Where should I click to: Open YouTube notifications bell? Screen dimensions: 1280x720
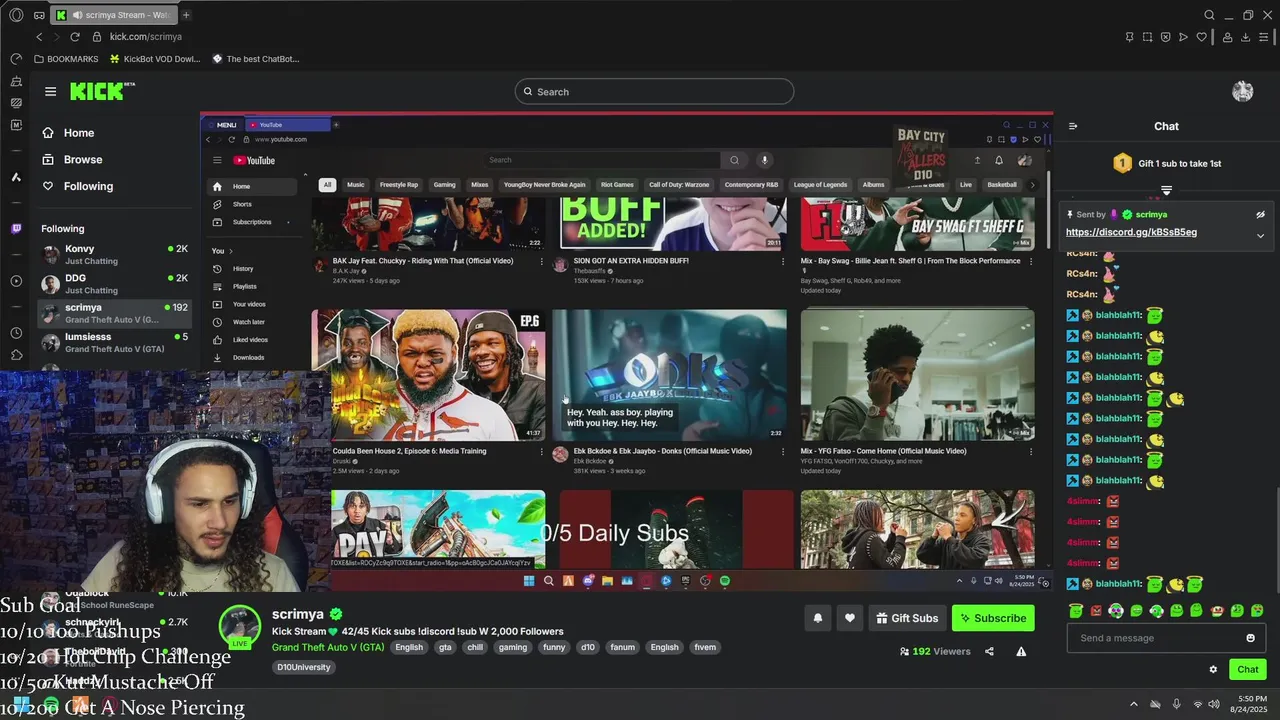click(998, 160)
